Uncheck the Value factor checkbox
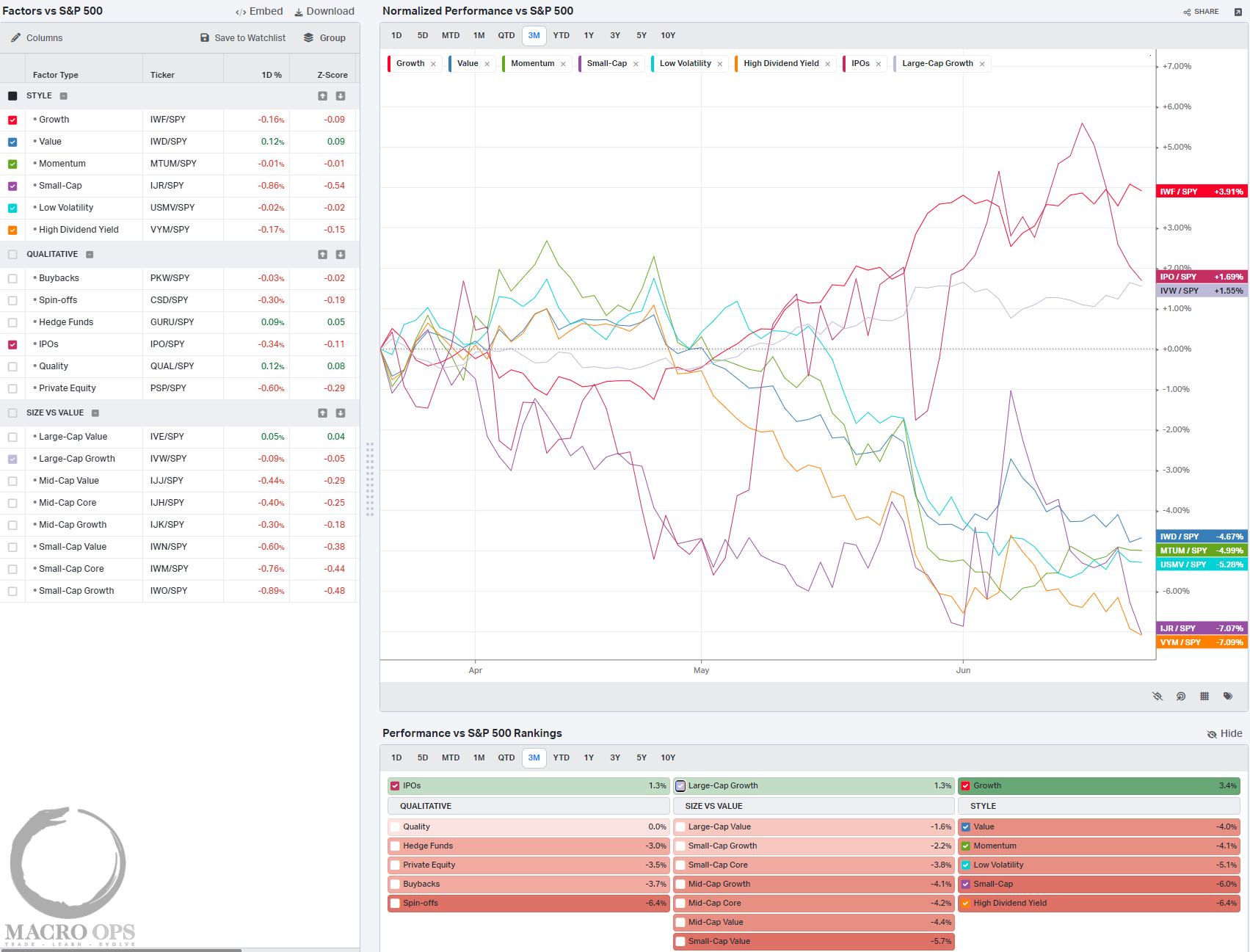This screenshot has height=952, width=1250. [12, 142]
